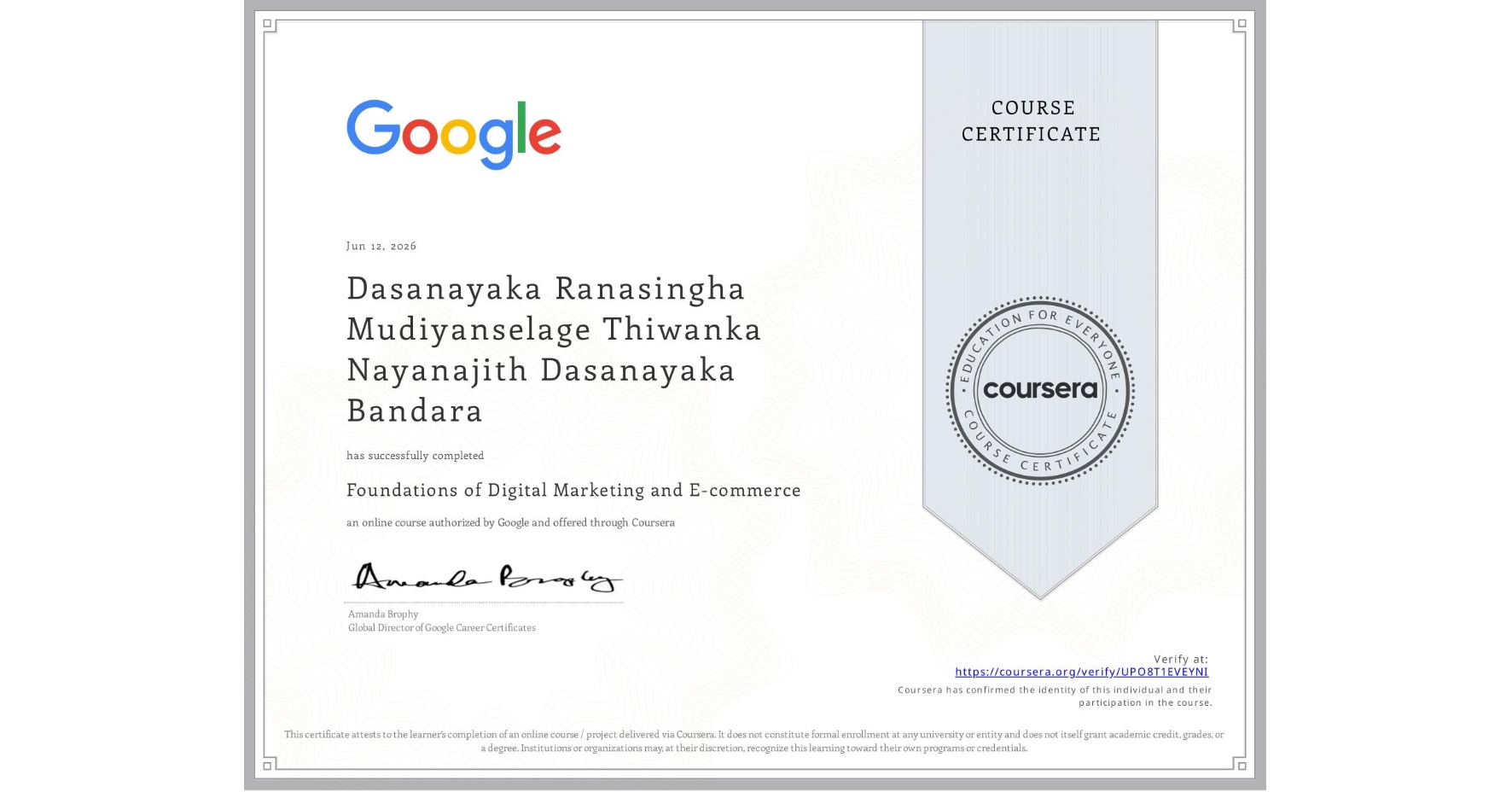The image size is (1512, 792).
Task: Select the 'COURSE CERTIFICATE' heading
Action: (x=1032, y=120)
